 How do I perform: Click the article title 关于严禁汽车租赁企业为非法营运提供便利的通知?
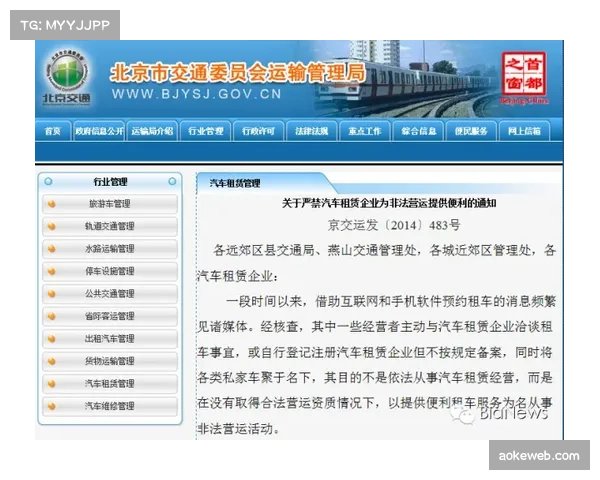389,203
